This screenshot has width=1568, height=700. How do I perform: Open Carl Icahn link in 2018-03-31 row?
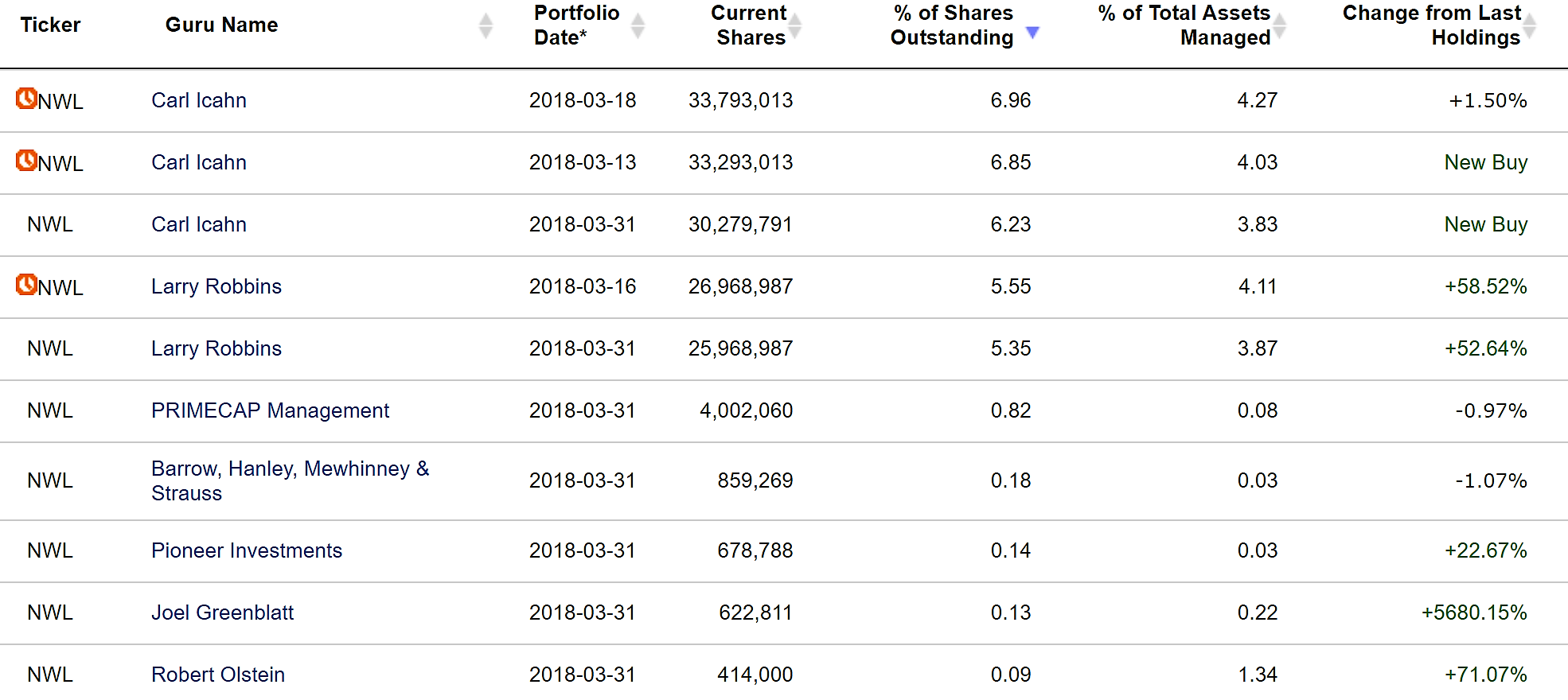pyautogui.click(x=199, y=224)
